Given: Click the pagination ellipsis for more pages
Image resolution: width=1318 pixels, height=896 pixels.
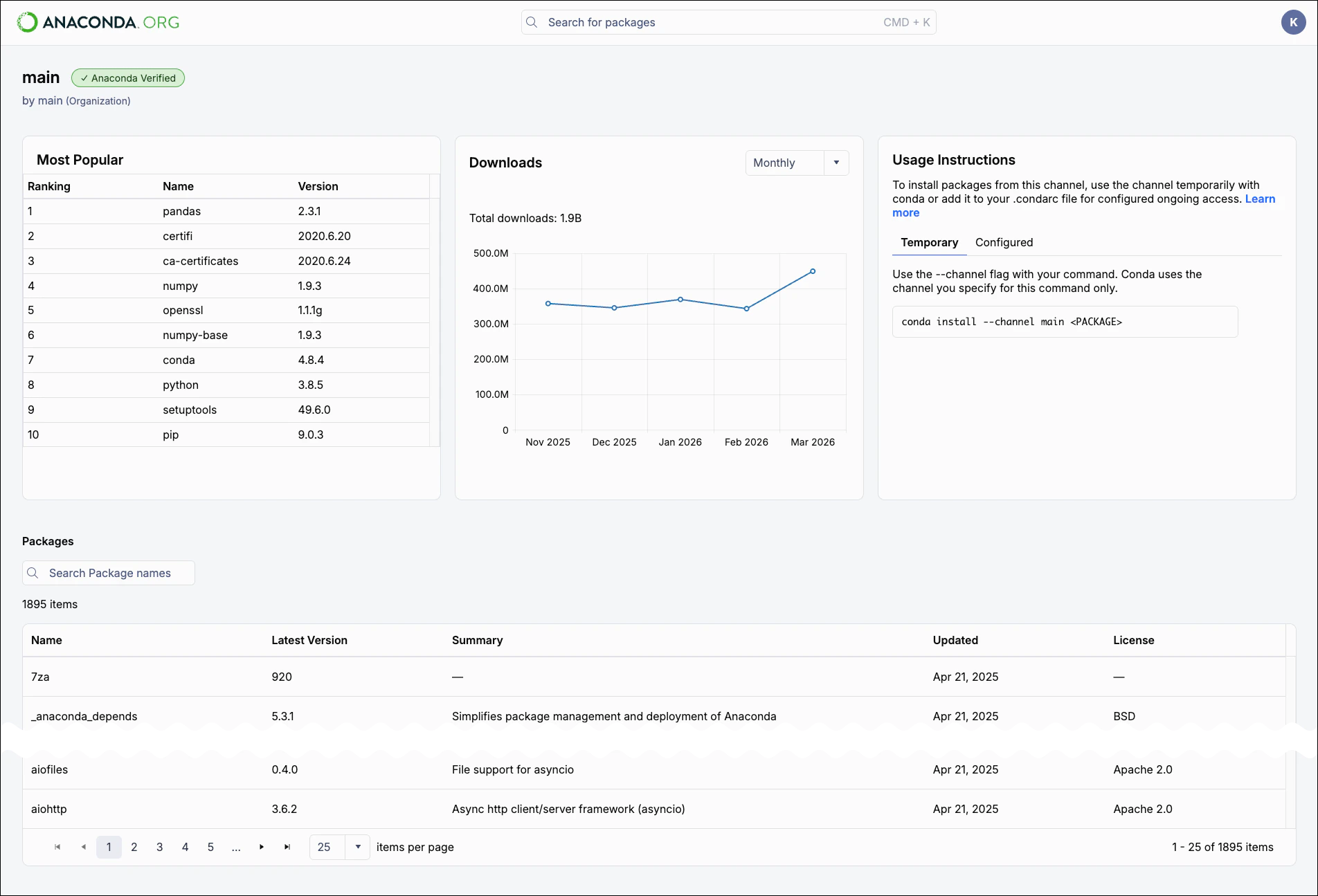Looking at the screenshot, I should (237, 847).
